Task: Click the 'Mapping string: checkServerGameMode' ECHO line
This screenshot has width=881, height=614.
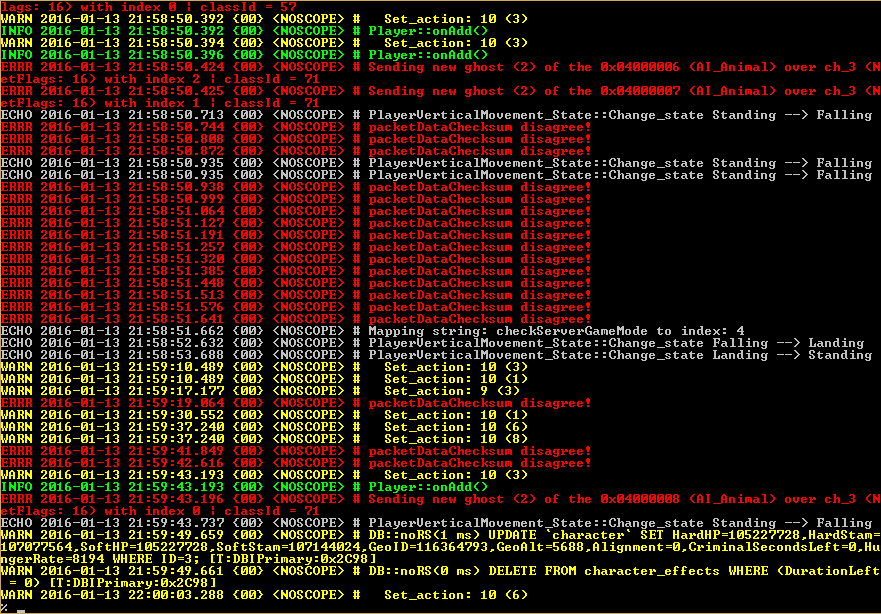Action: point(373,331)
